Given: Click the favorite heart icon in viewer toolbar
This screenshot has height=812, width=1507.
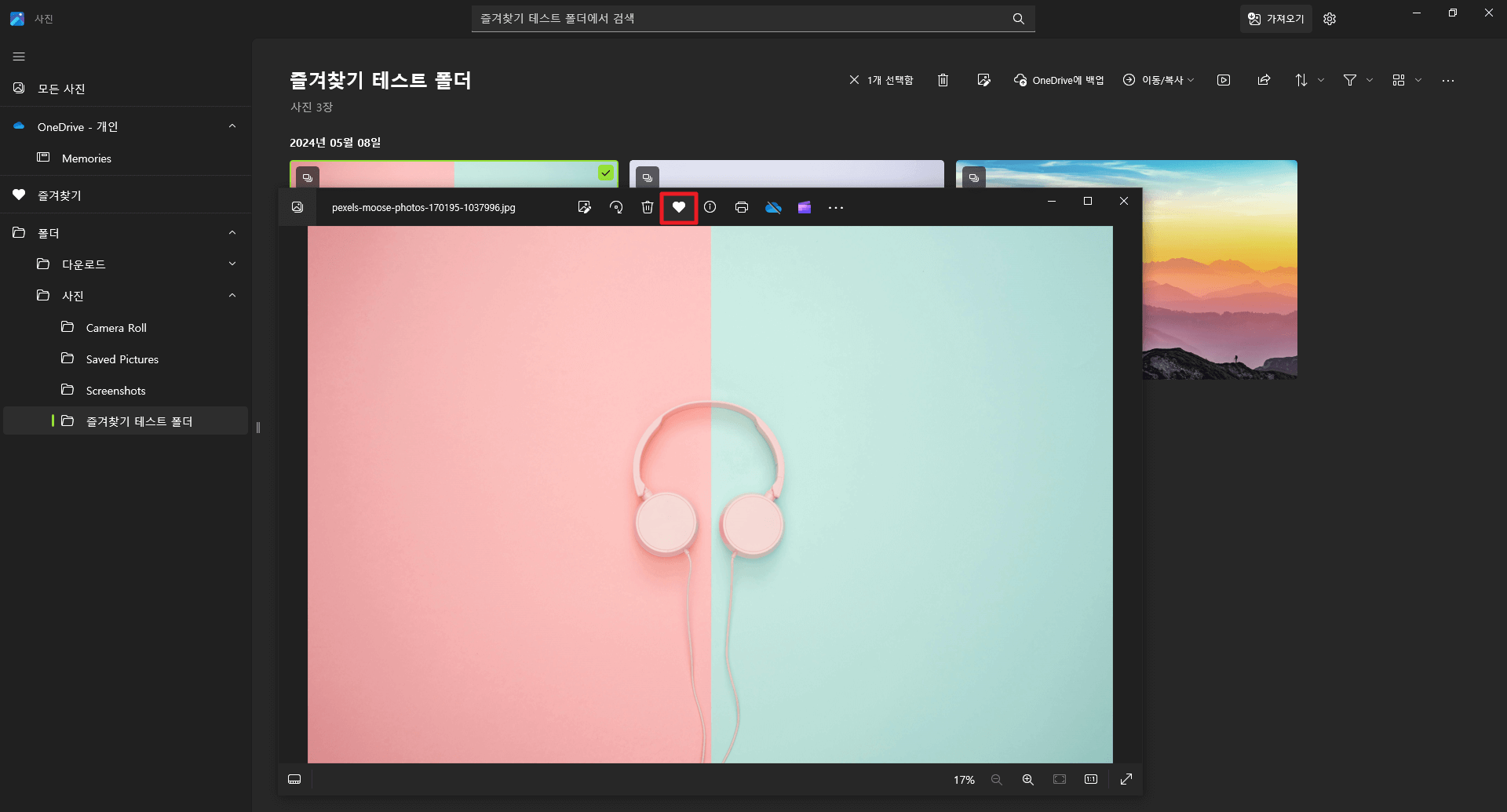Looking at the screenshot, I should coord(679,208).
